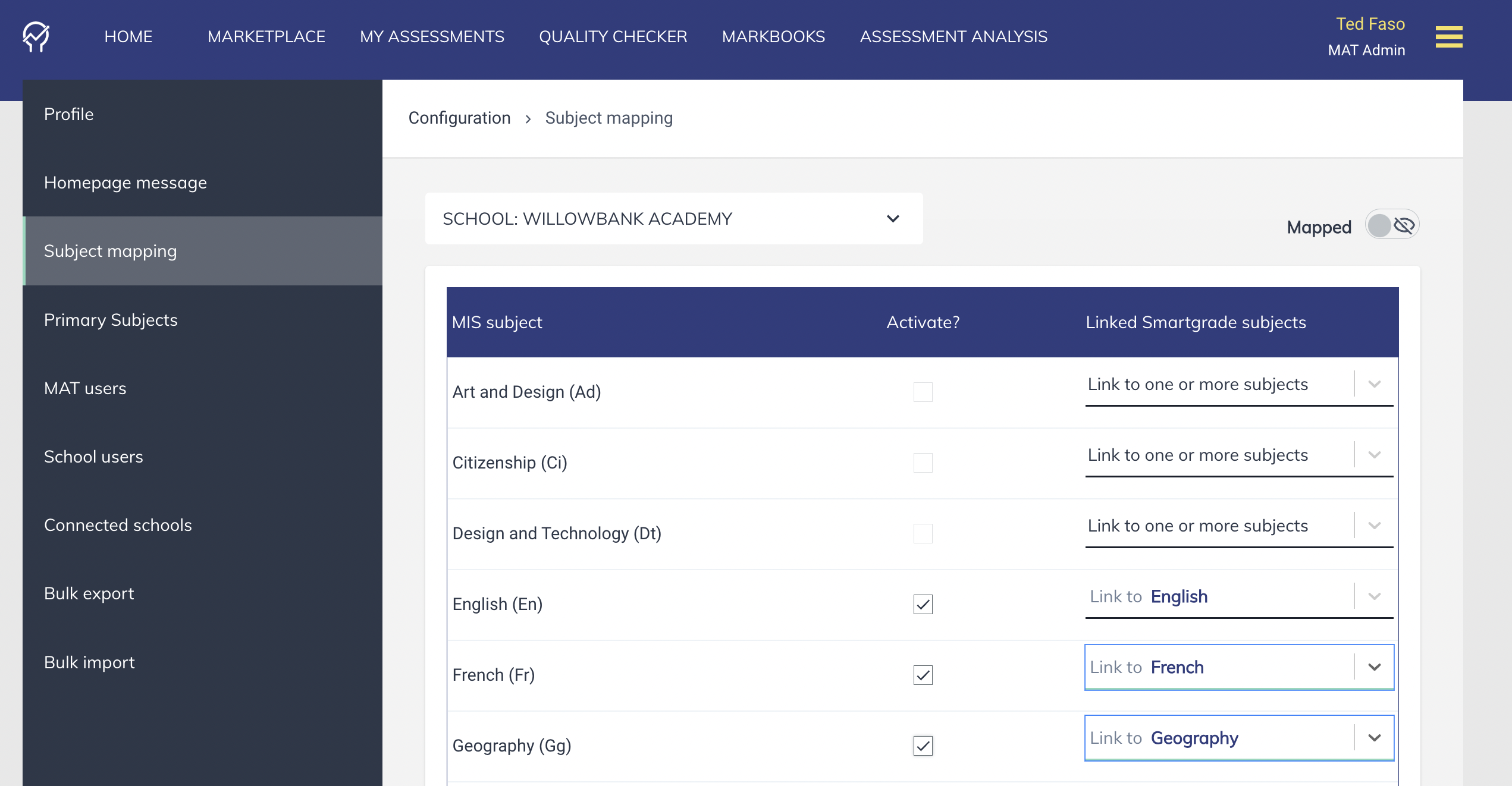Open the School Willowbank Academy dropdown

(673, 219)
